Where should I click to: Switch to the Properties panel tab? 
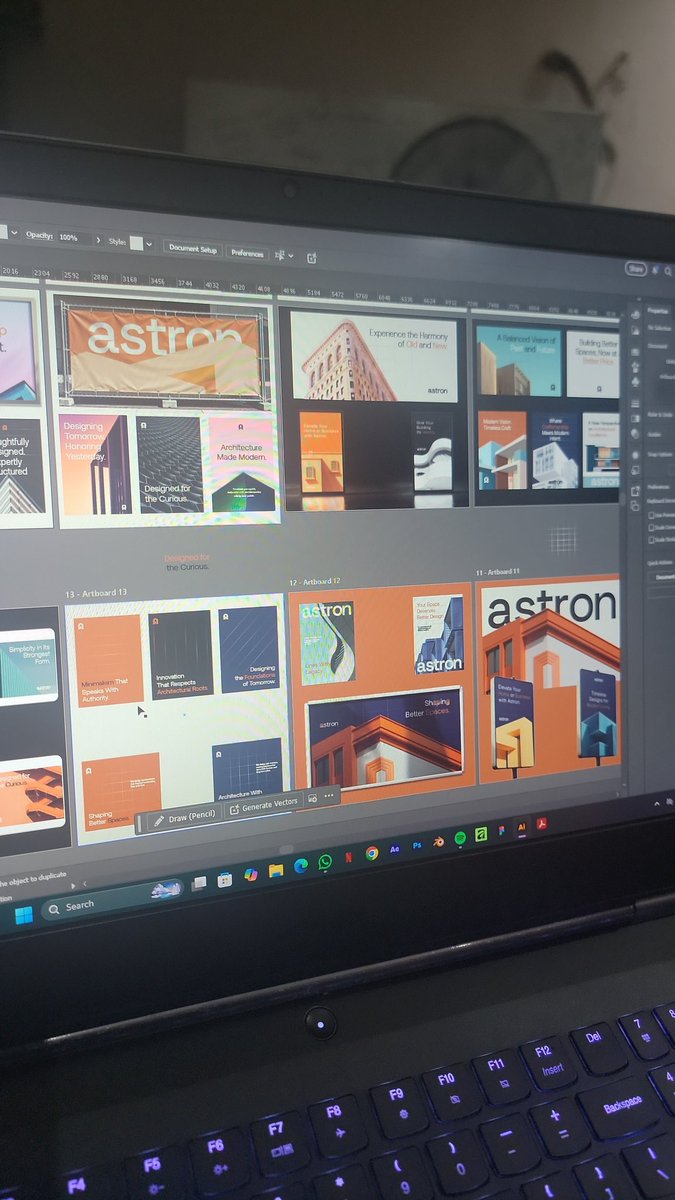658,311
